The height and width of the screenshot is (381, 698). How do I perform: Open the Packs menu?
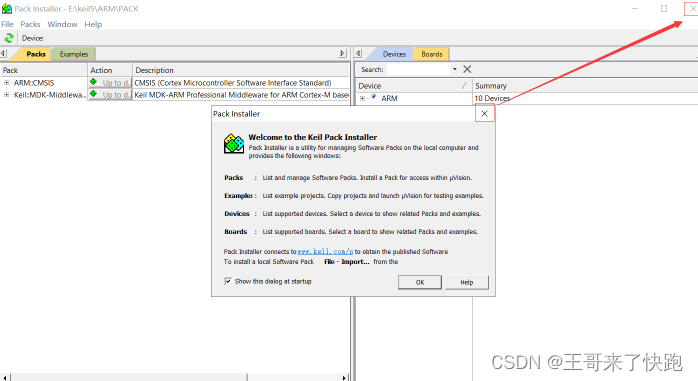coord(30,24)
